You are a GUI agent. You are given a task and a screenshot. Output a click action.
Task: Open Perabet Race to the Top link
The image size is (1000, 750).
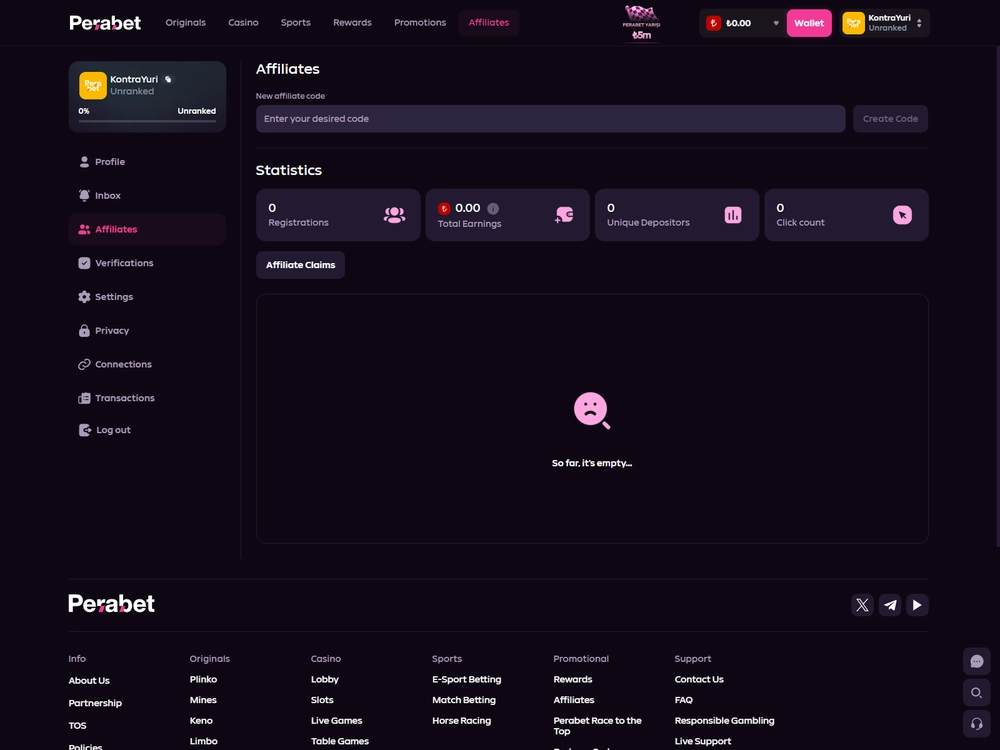coord(598,726)
